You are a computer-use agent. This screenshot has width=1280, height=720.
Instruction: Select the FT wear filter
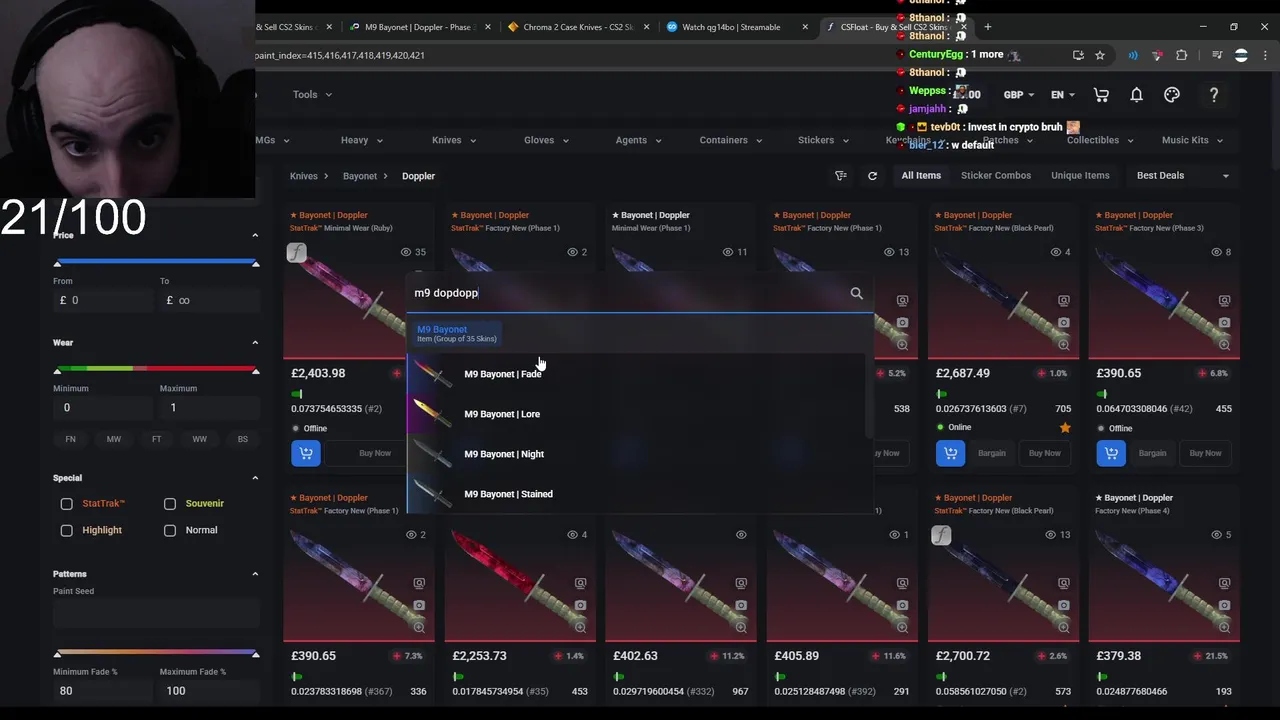click(156, 439)
